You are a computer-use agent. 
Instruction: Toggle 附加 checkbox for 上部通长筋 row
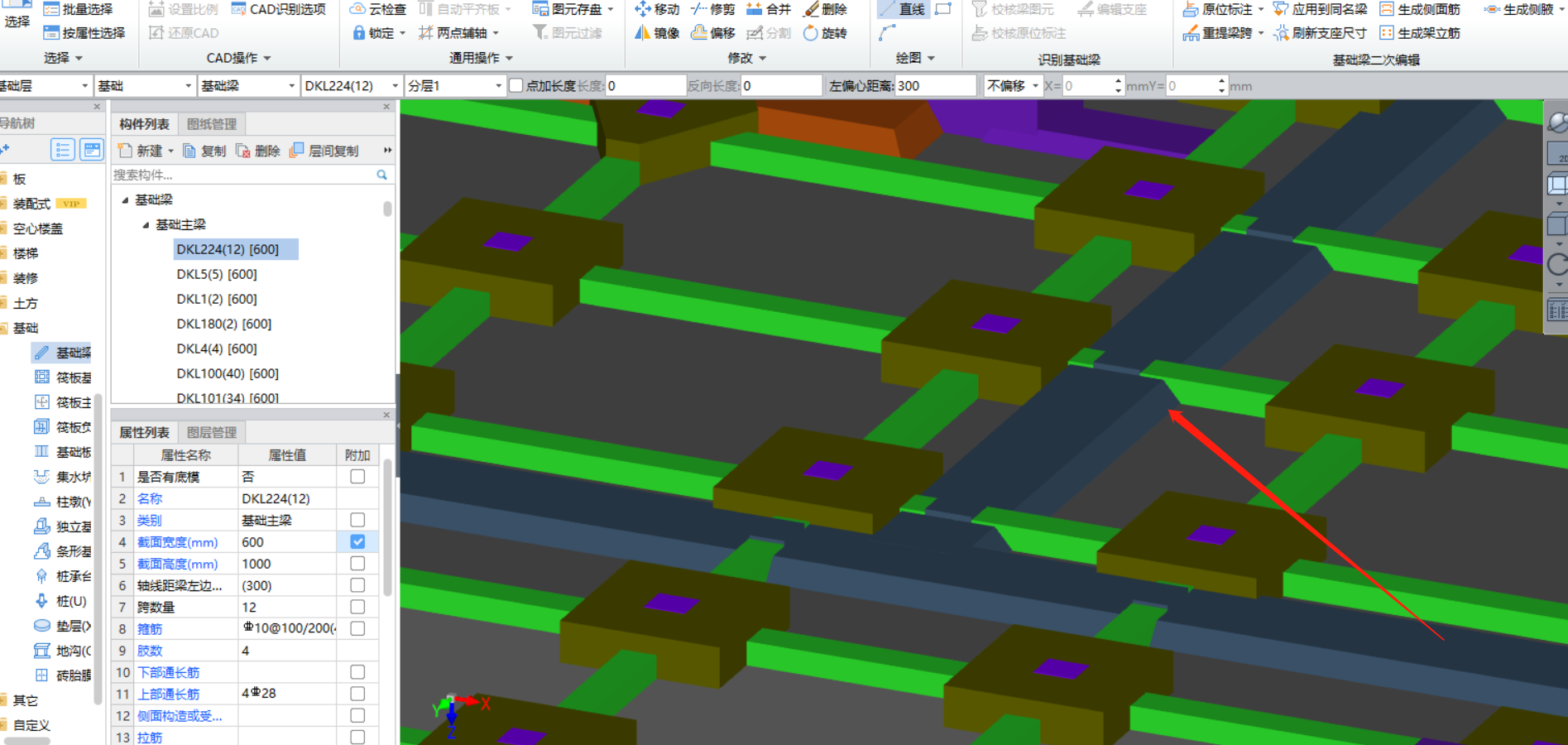point(357,694)
